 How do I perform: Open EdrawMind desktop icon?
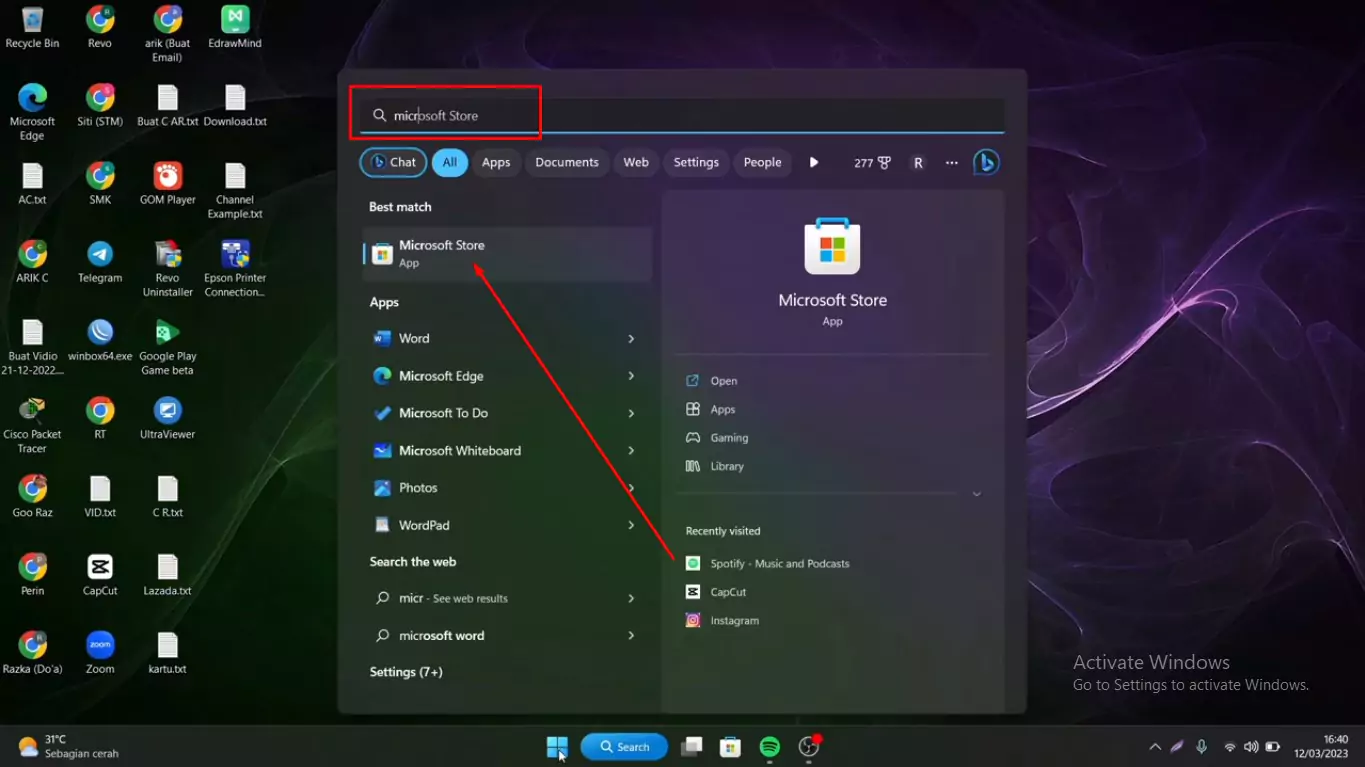pos(235,27)
